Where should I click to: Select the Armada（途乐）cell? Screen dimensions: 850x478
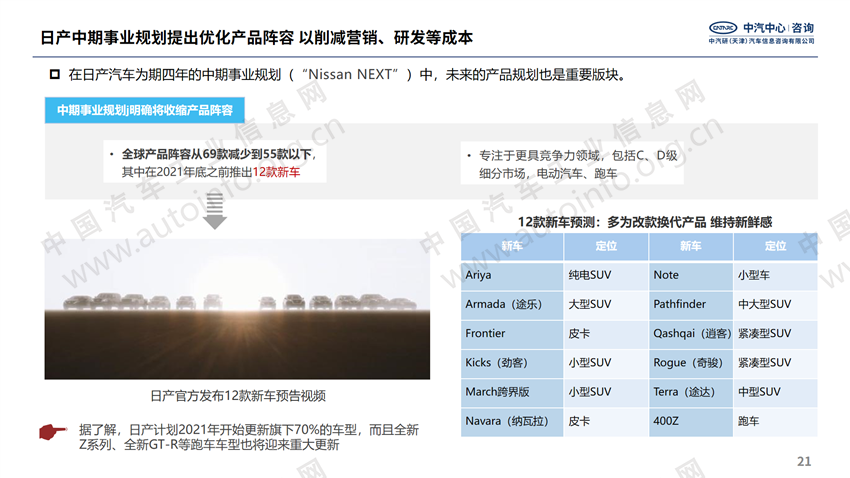512,304
